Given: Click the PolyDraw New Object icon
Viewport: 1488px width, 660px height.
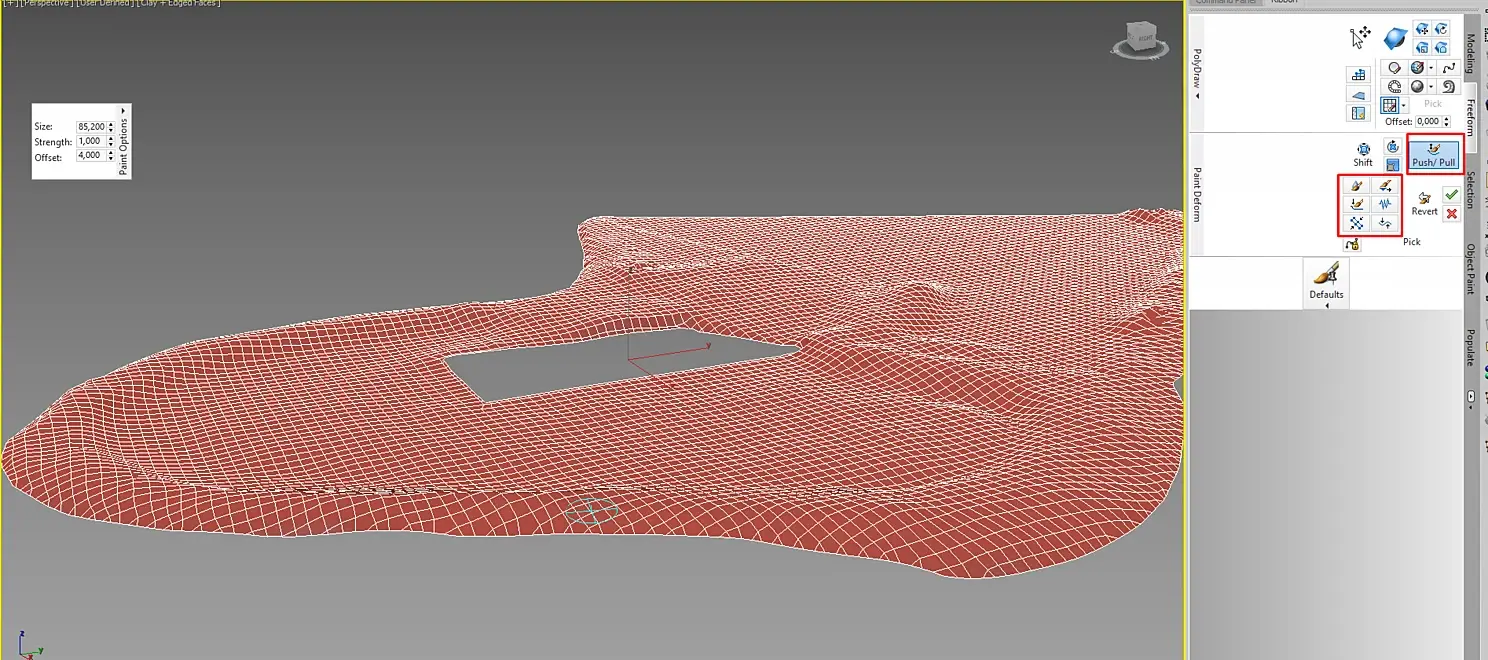Looking at the screenshot, I should (1358, 75).
